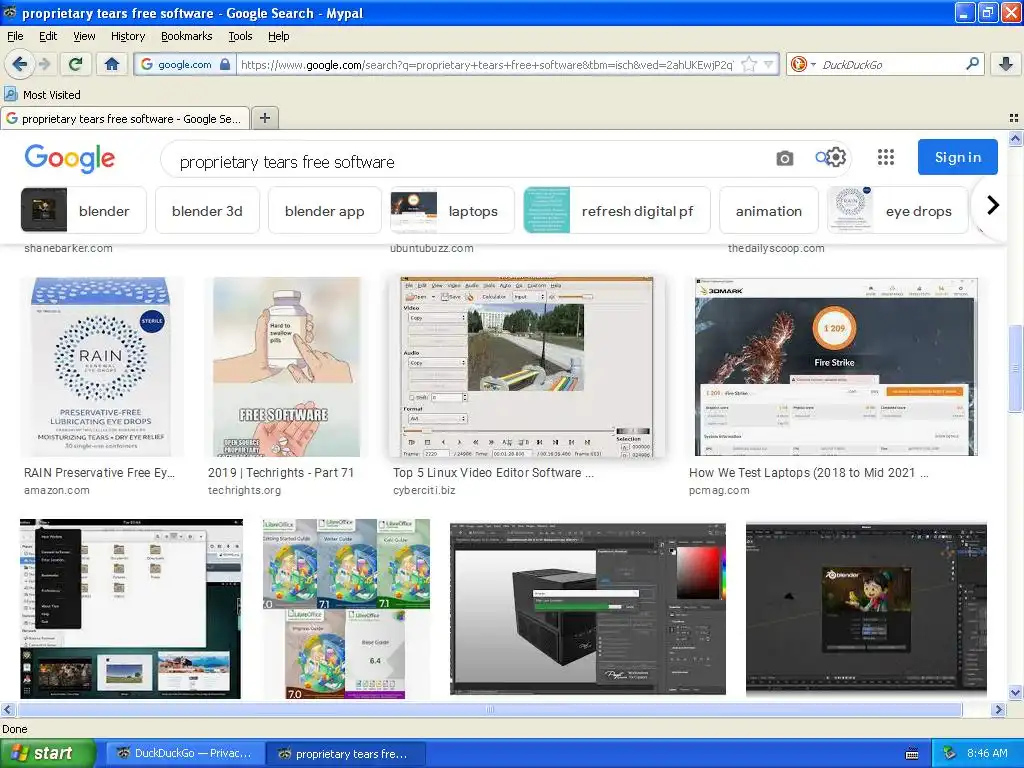Screen dimensions: 1024x768
Task: Open the Downloads arrow button
Action: pos(1006,64)
